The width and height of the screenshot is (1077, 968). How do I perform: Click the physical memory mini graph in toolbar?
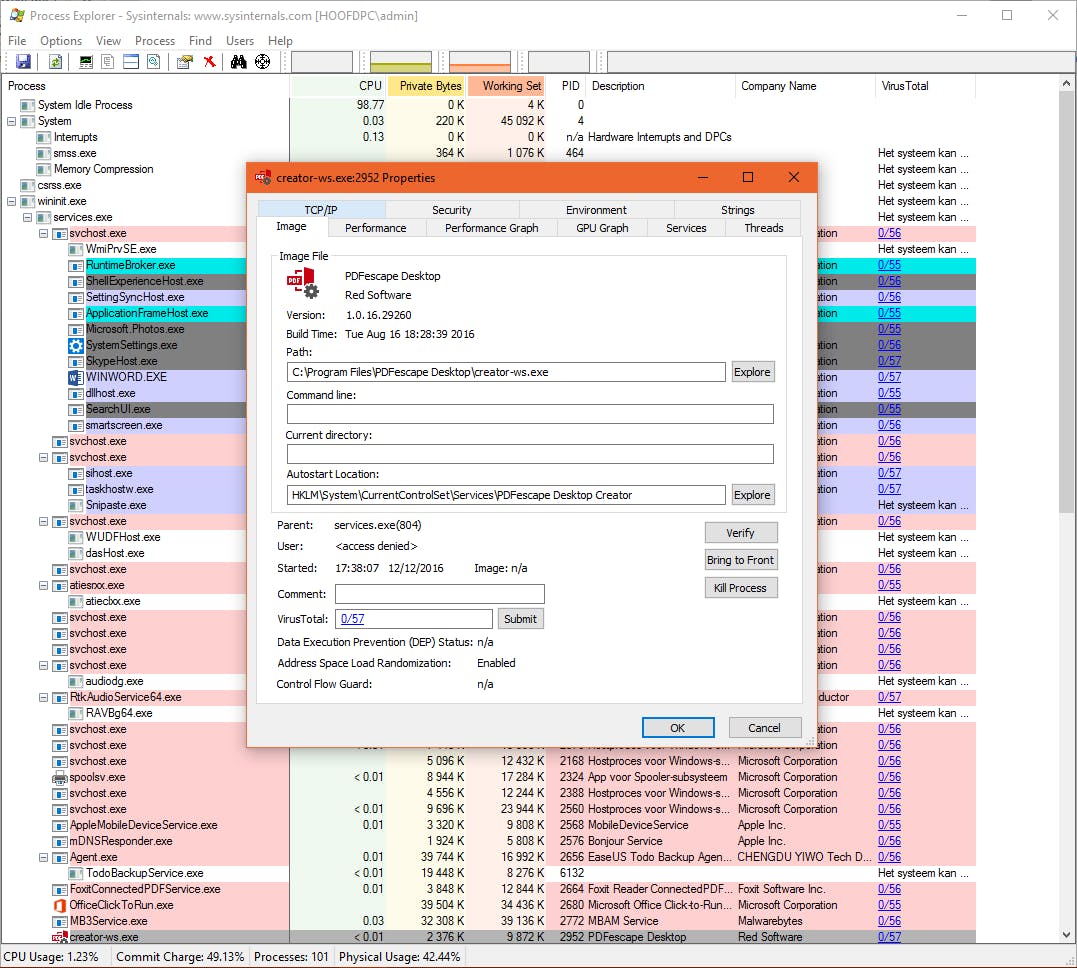point(480,62)
